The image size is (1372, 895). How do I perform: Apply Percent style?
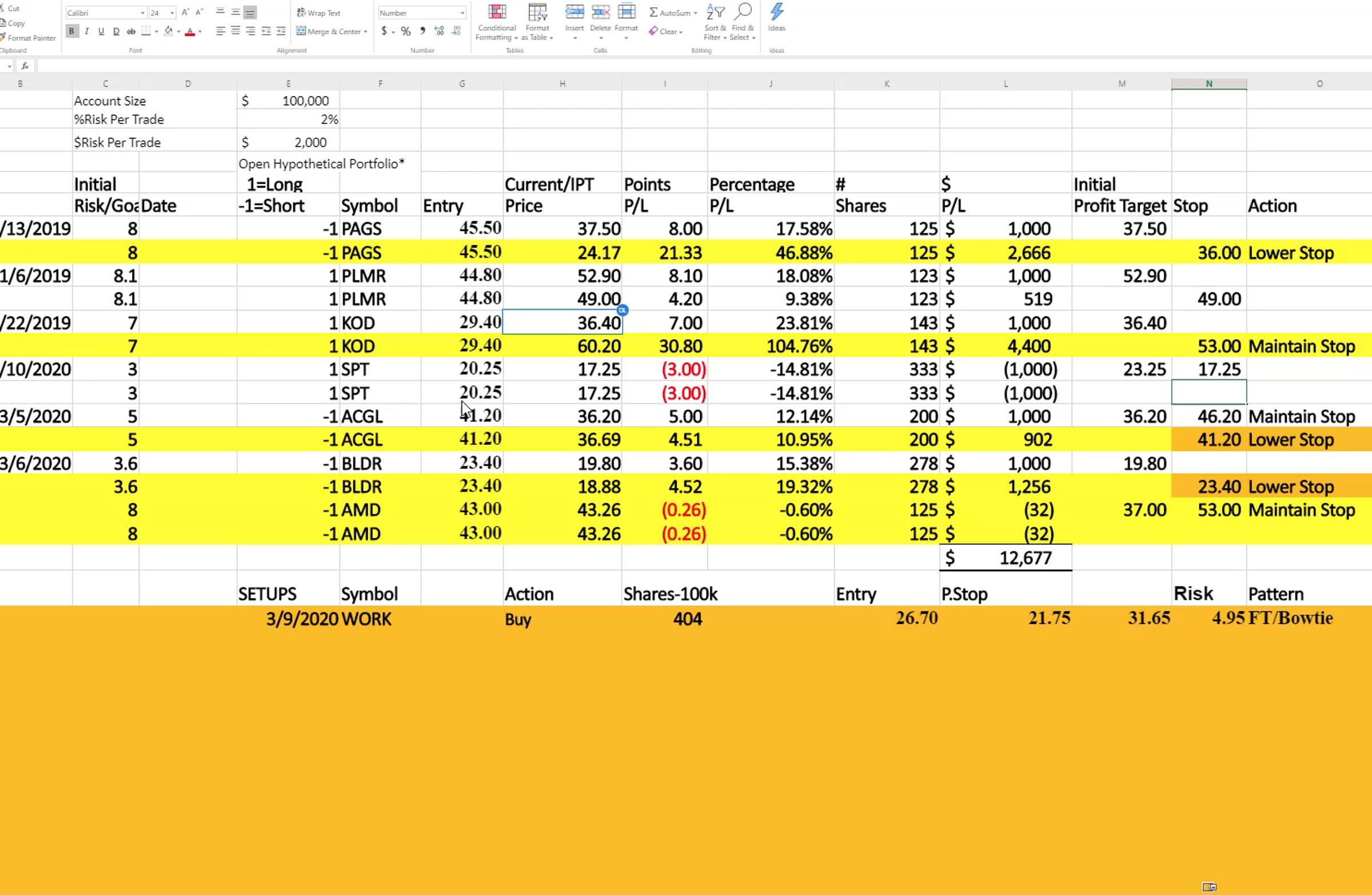[x=406, y=31]
